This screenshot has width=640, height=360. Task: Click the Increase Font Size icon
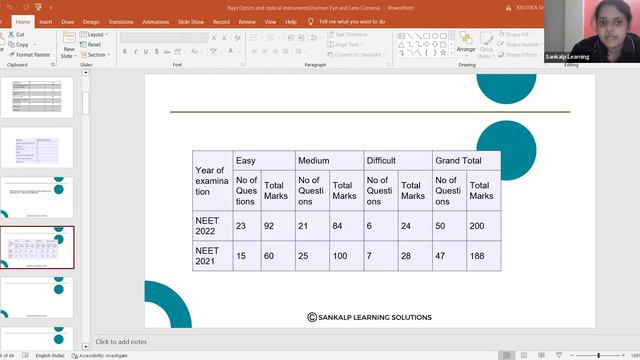click(x=214, y=38)
